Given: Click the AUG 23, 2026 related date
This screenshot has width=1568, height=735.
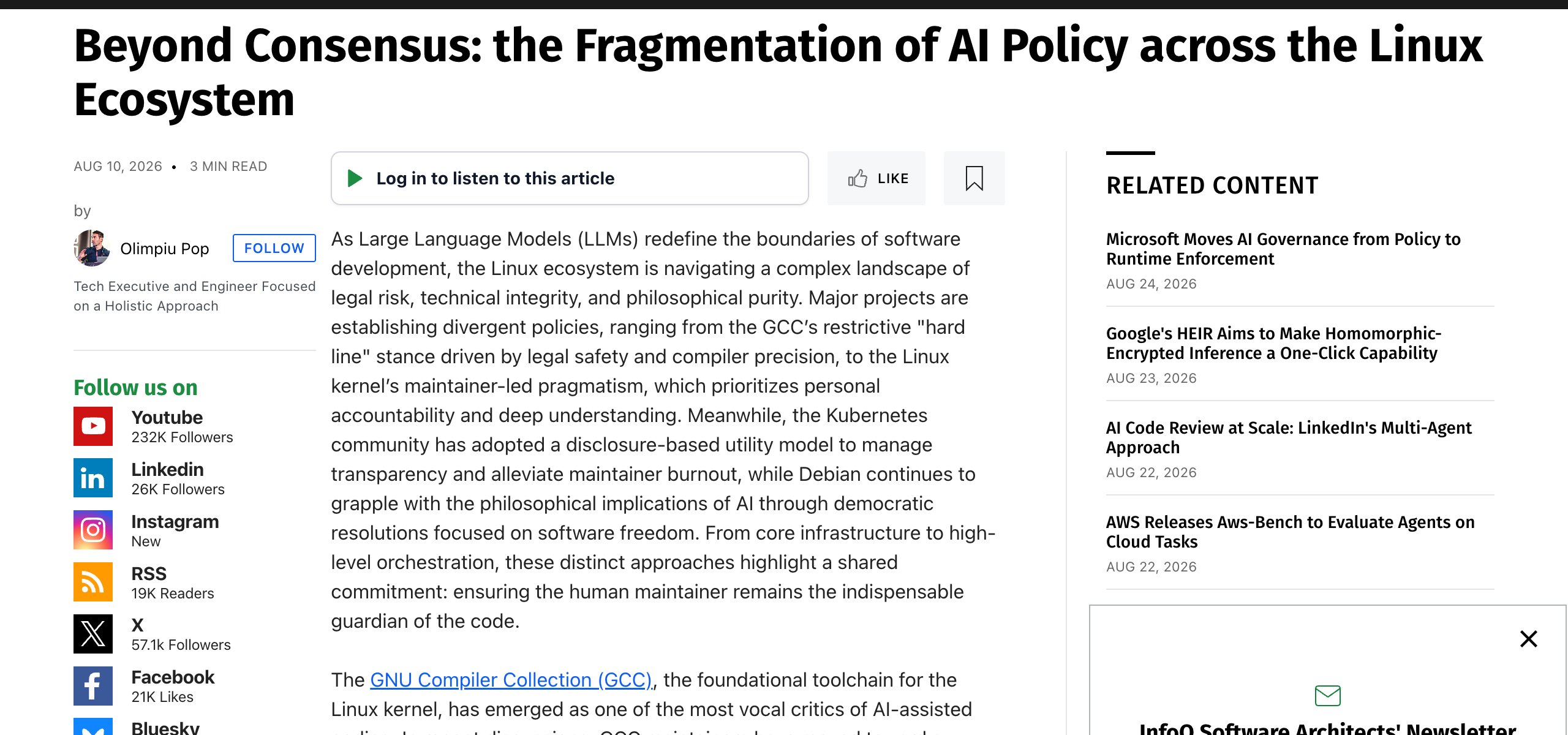Looking at the screenshot, I should tap(1151, 379).
